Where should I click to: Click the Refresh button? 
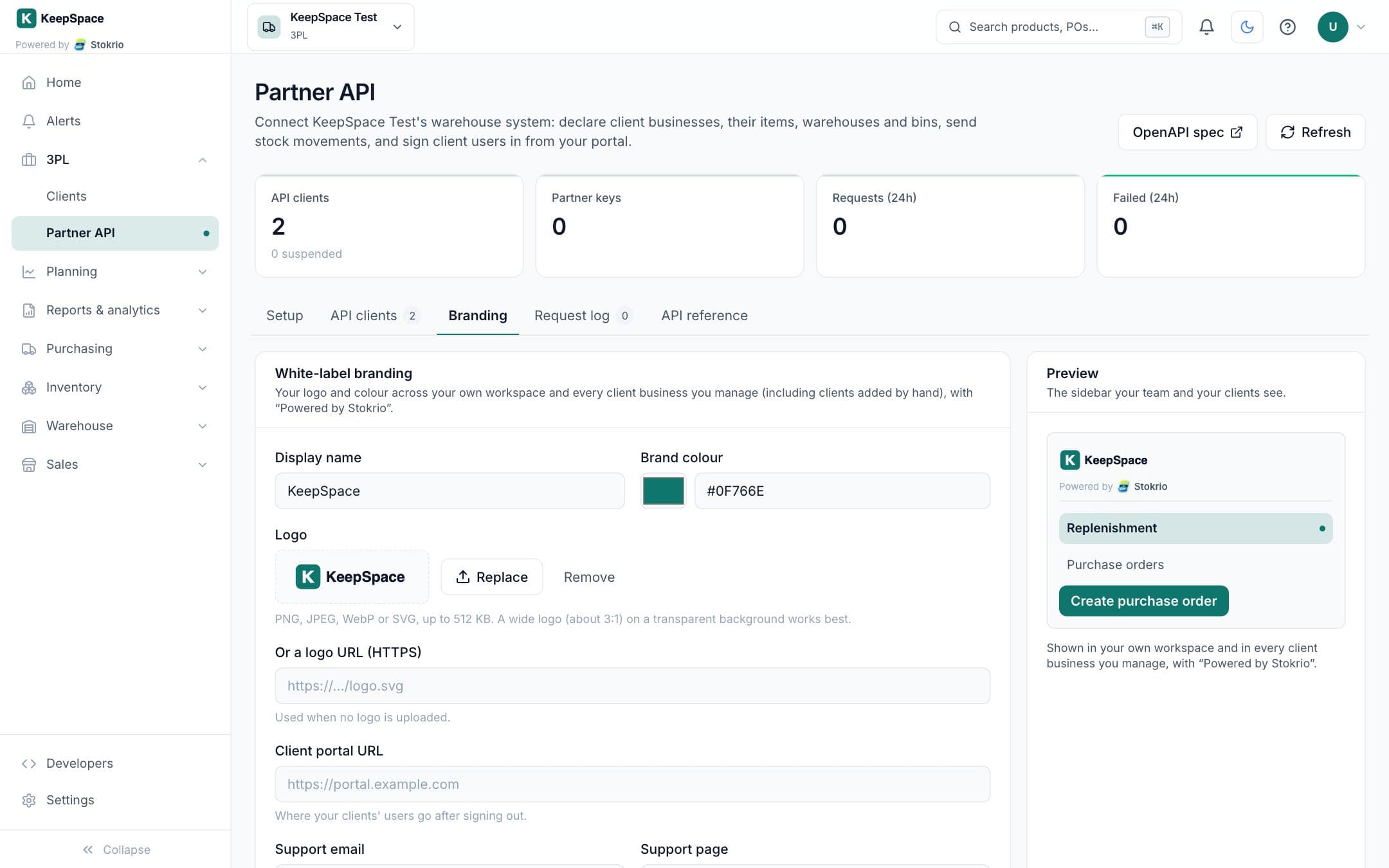click(1315, 132)
